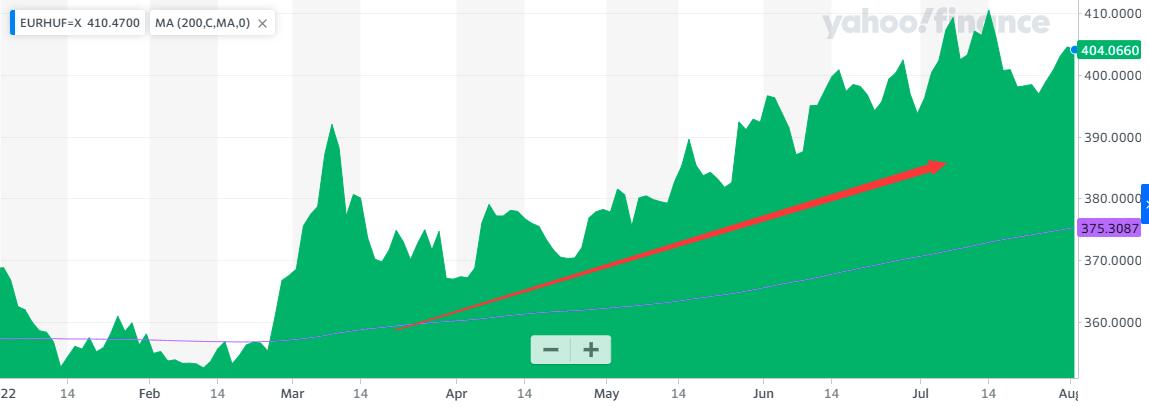Image resolution: width=1149 pixels, height=407 pixels.
Task: Click the Feb label on time axis
Action: click(x=148, y=395)
